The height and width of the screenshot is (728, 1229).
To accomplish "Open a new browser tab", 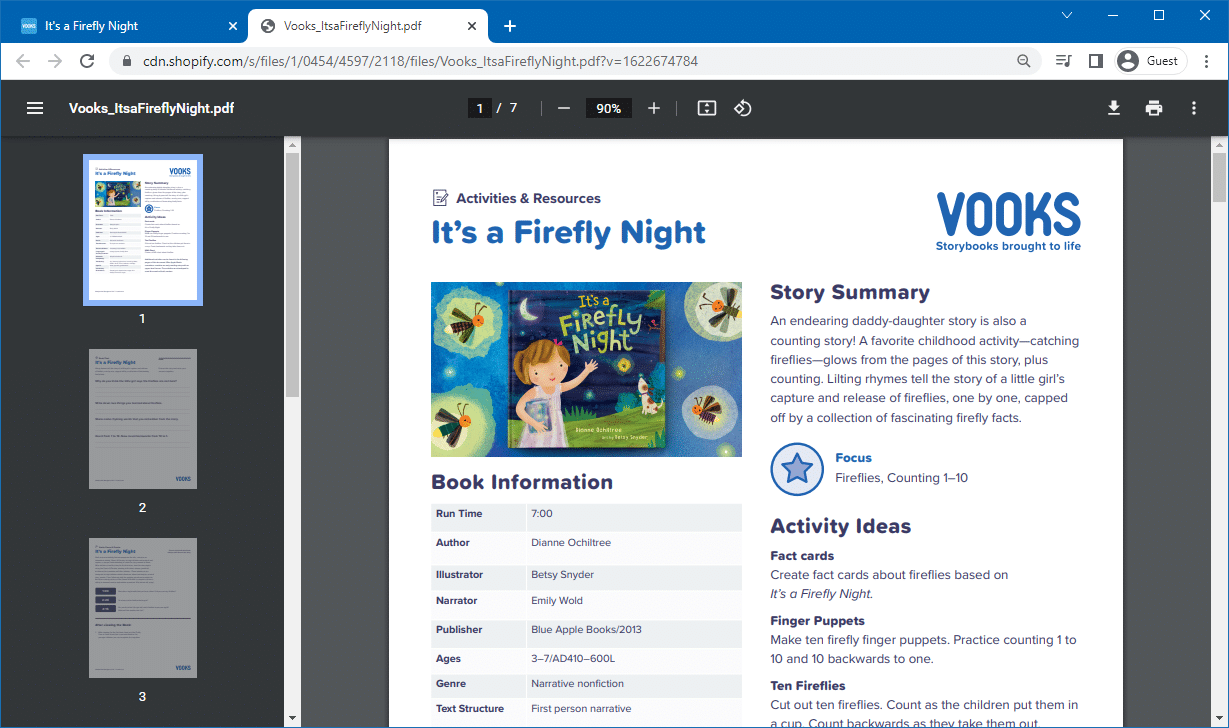I will pyautogui.click(x=510, y=25).
